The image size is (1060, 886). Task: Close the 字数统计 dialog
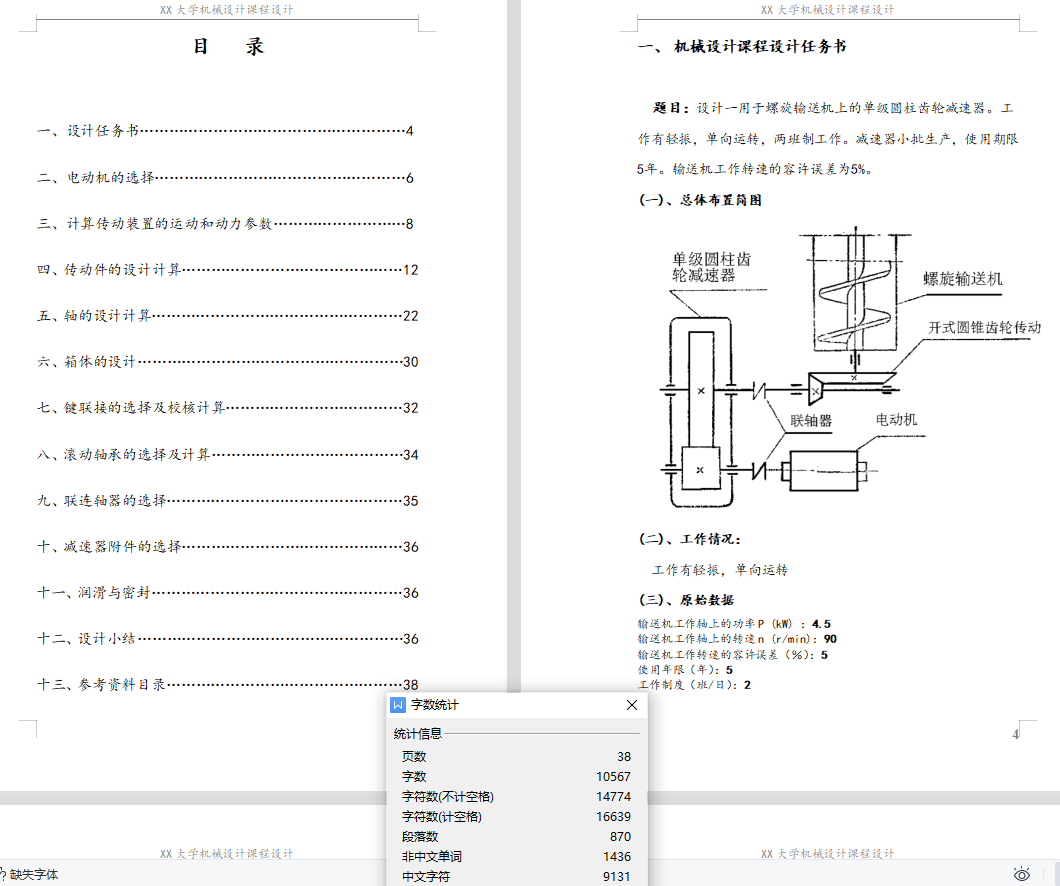coord(632,705)
